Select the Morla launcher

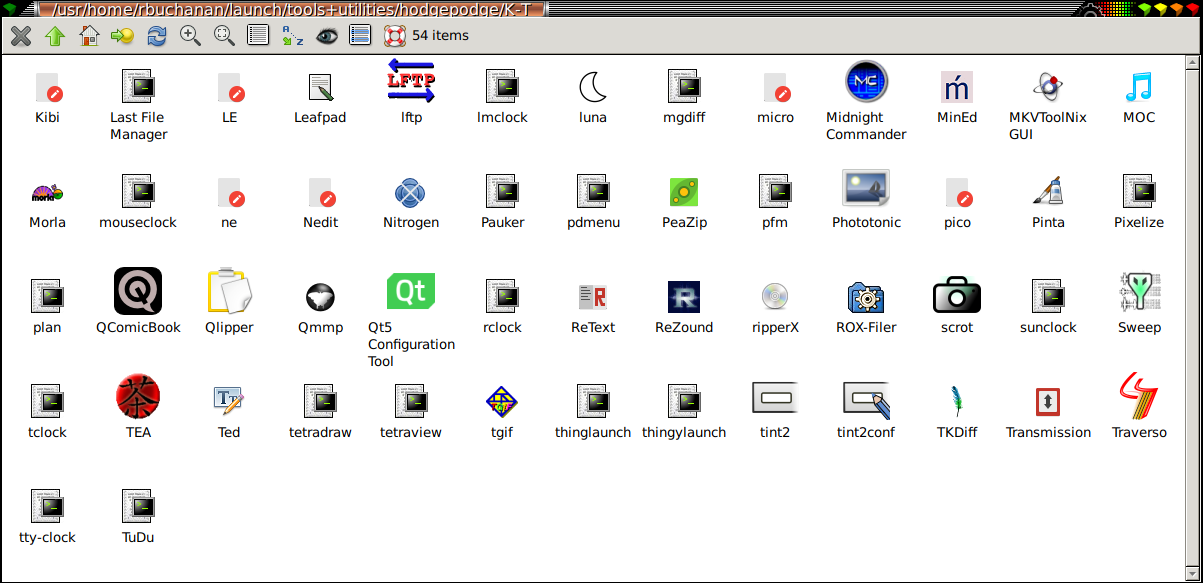(47, 192)
